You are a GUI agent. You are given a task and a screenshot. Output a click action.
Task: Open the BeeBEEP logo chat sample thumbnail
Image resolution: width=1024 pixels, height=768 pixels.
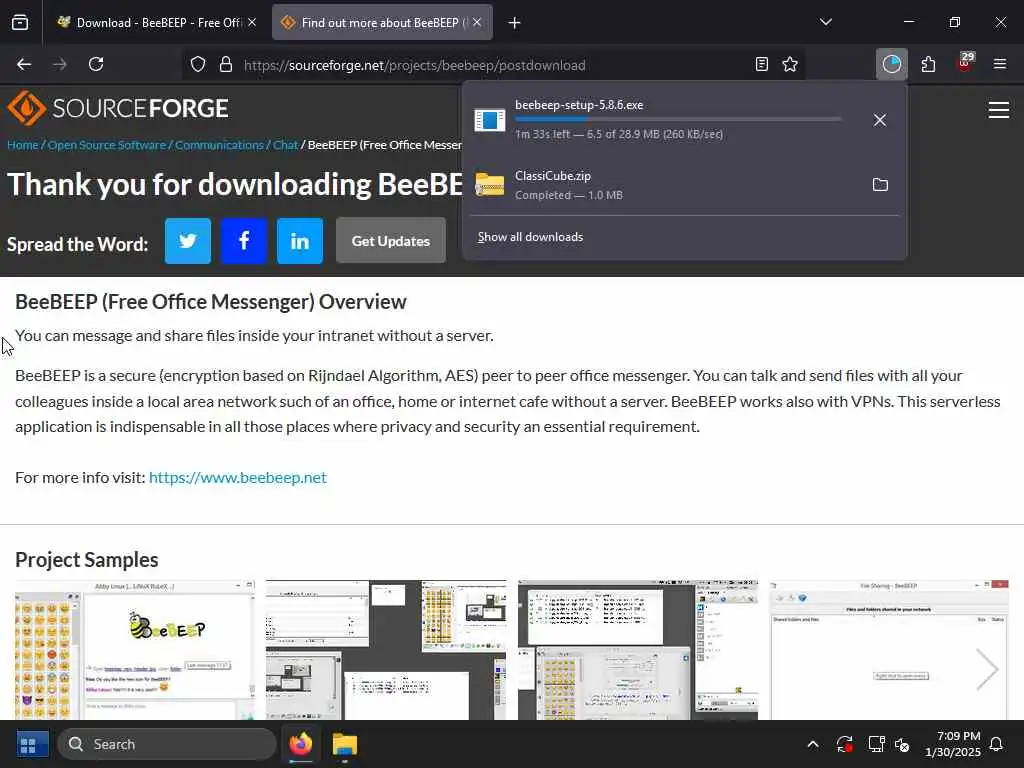(135, 650)
